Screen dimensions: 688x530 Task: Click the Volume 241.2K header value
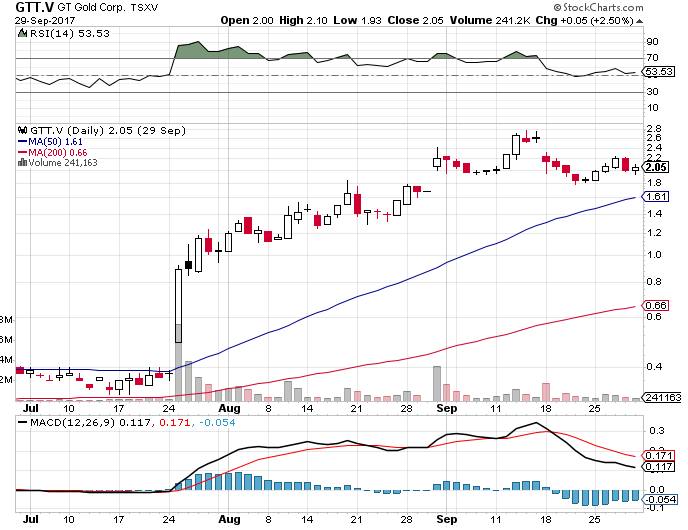pyautogui.click(x=490, y=21)
